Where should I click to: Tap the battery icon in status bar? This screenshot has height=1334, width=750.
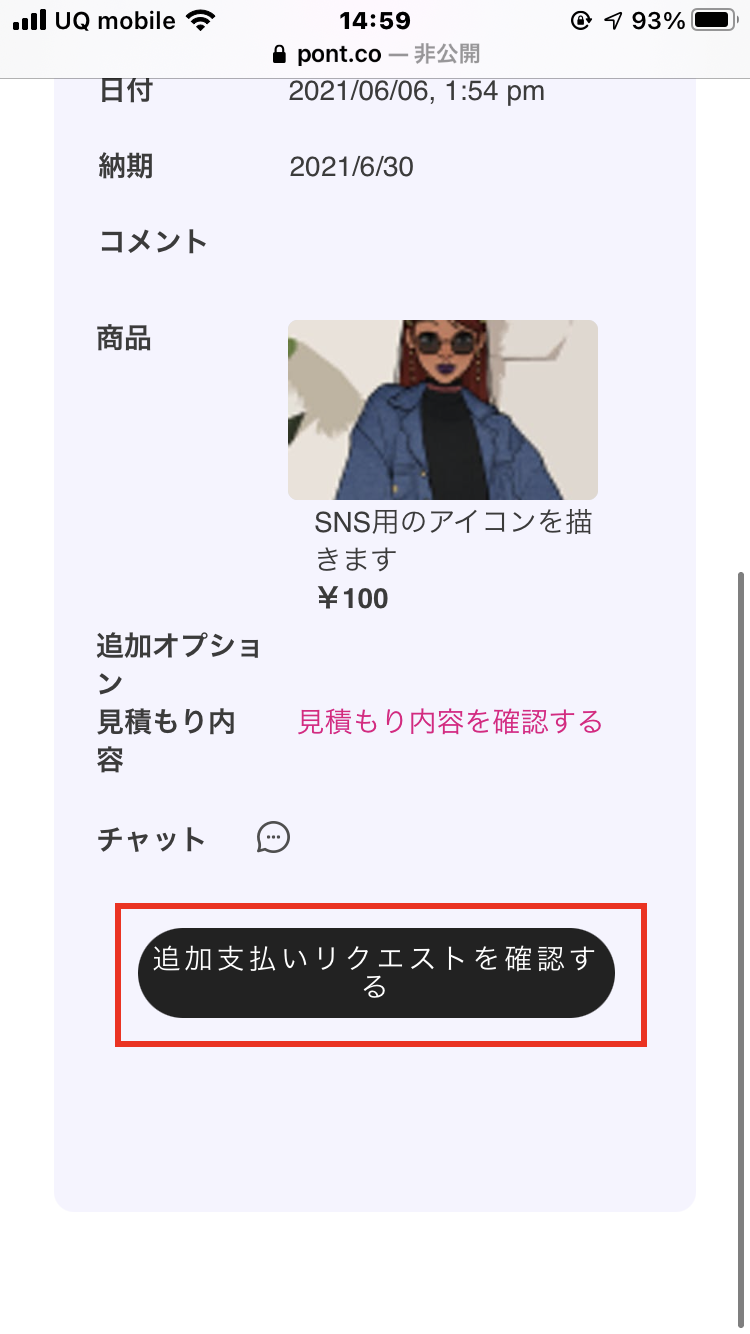point(714,21)
